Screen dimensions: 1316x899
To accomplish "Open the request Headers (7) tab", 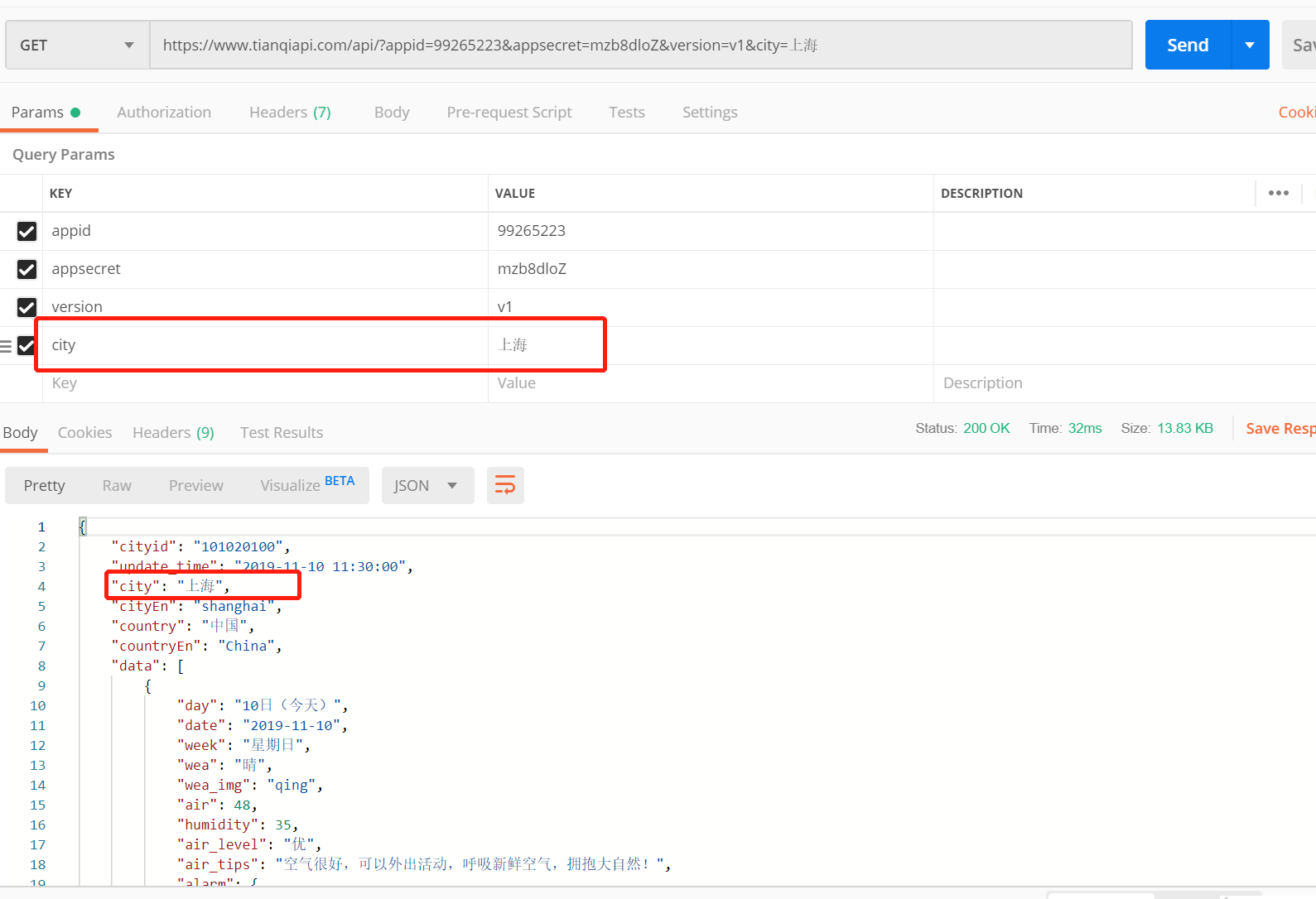I will point(290,112).
